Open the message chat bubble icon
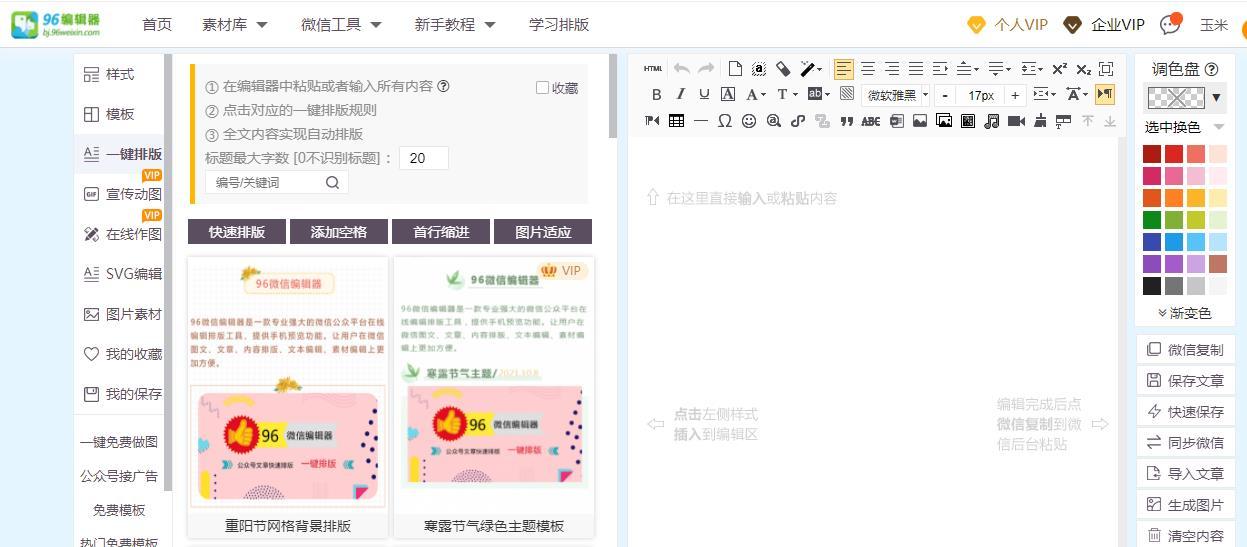Screen dimensions: 1247x547 click(1169, 24)
